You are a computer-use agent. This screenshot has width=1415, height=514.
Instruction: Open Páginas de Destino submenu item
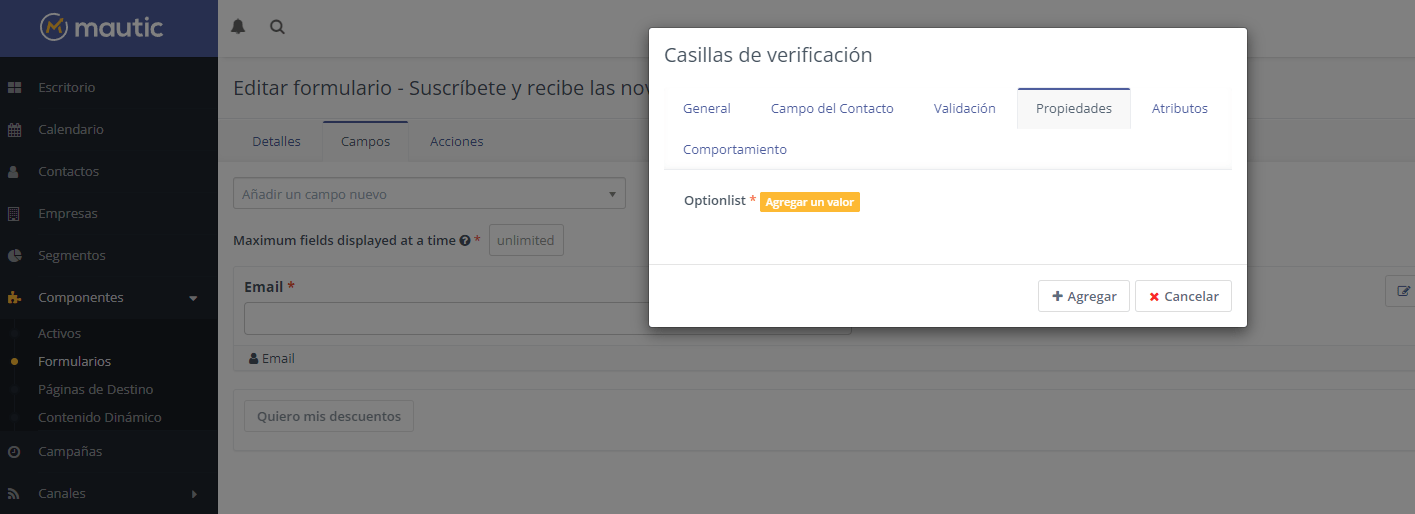(x=95, y=389)
